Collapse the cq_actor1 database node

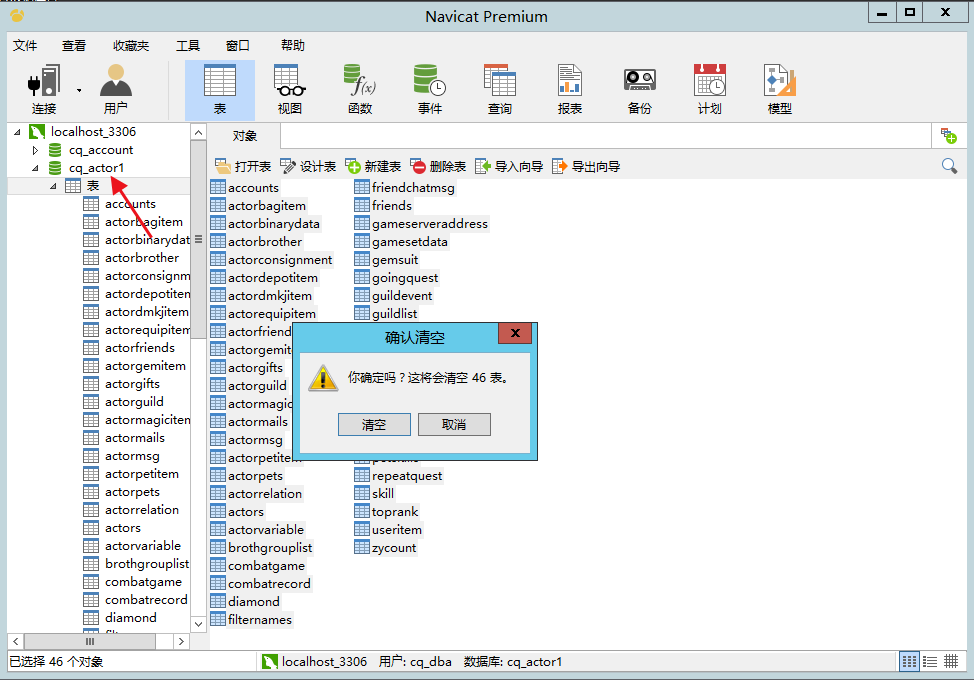point(35,168)
